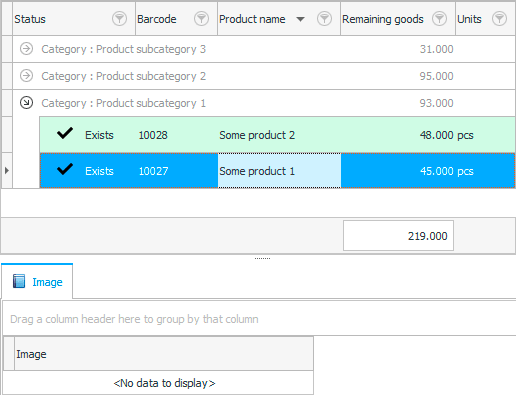This screenshot has width=516, height=395.
Task: Select 'Some product 1' cell
Action: coord(279,171)
